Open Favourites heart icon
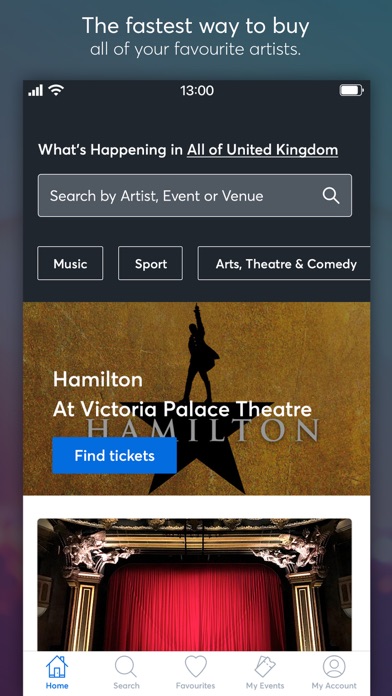 click(x=195, y=666)
